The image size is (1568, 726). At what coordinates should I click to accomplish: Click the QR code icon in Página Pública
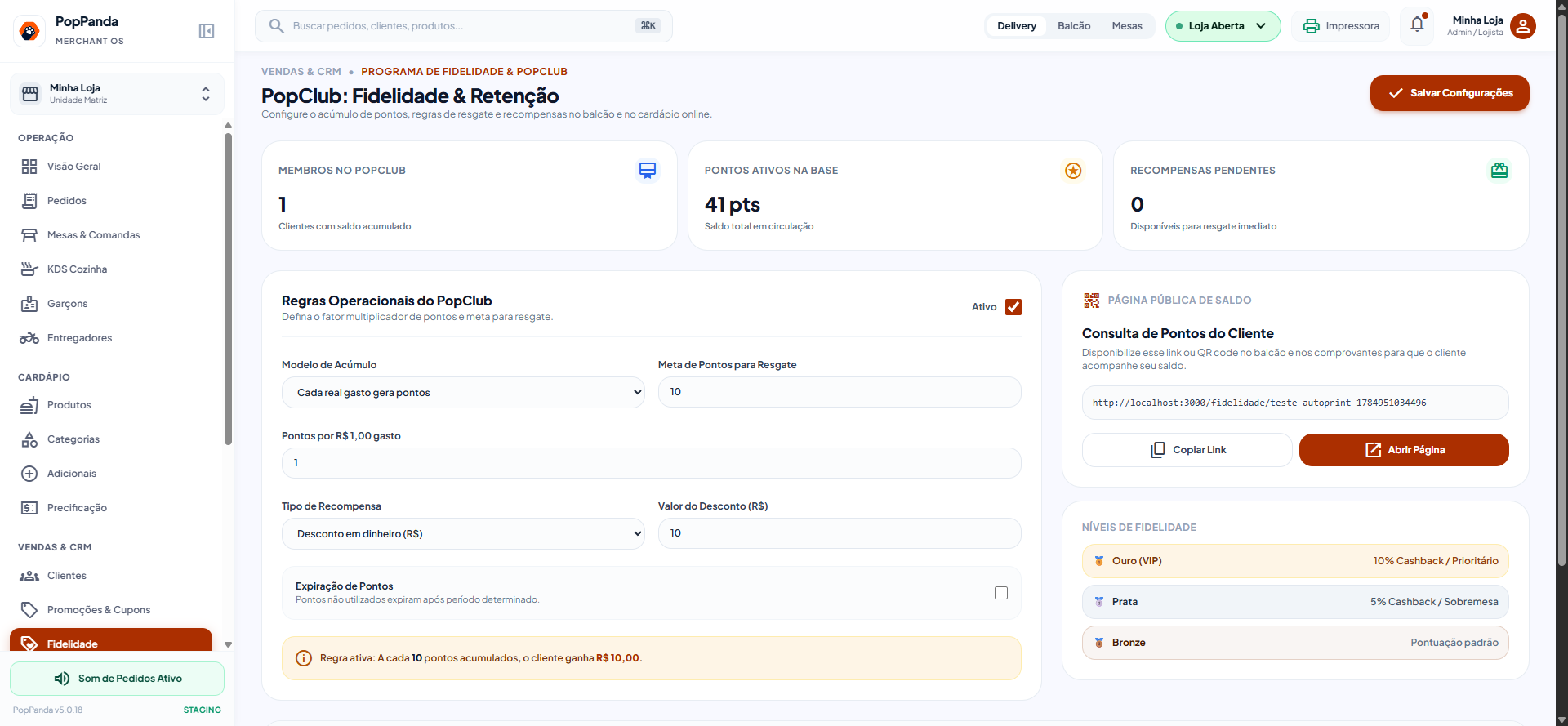point(1092,301)
